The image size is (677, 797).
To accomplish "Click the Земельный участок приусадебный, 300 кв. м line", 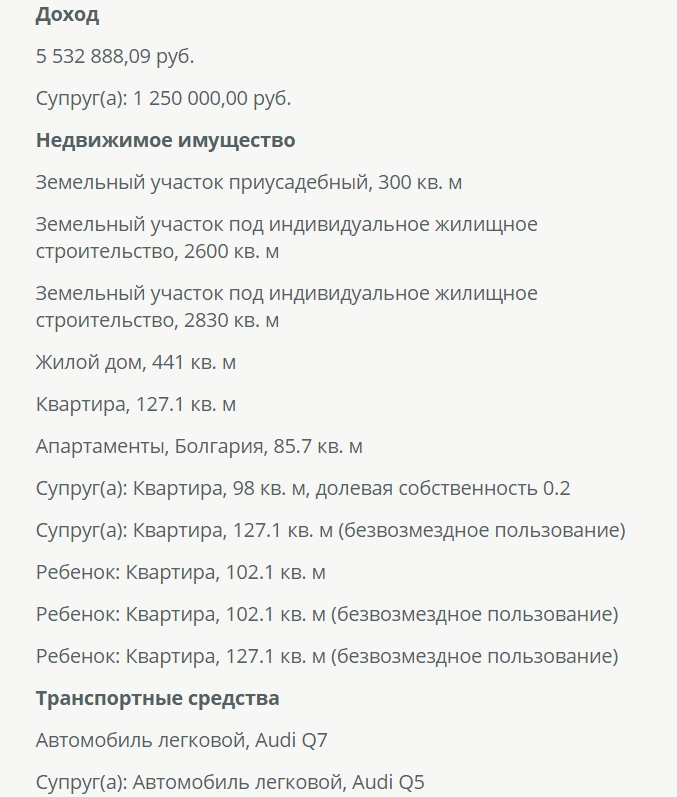I will point(249,182).
